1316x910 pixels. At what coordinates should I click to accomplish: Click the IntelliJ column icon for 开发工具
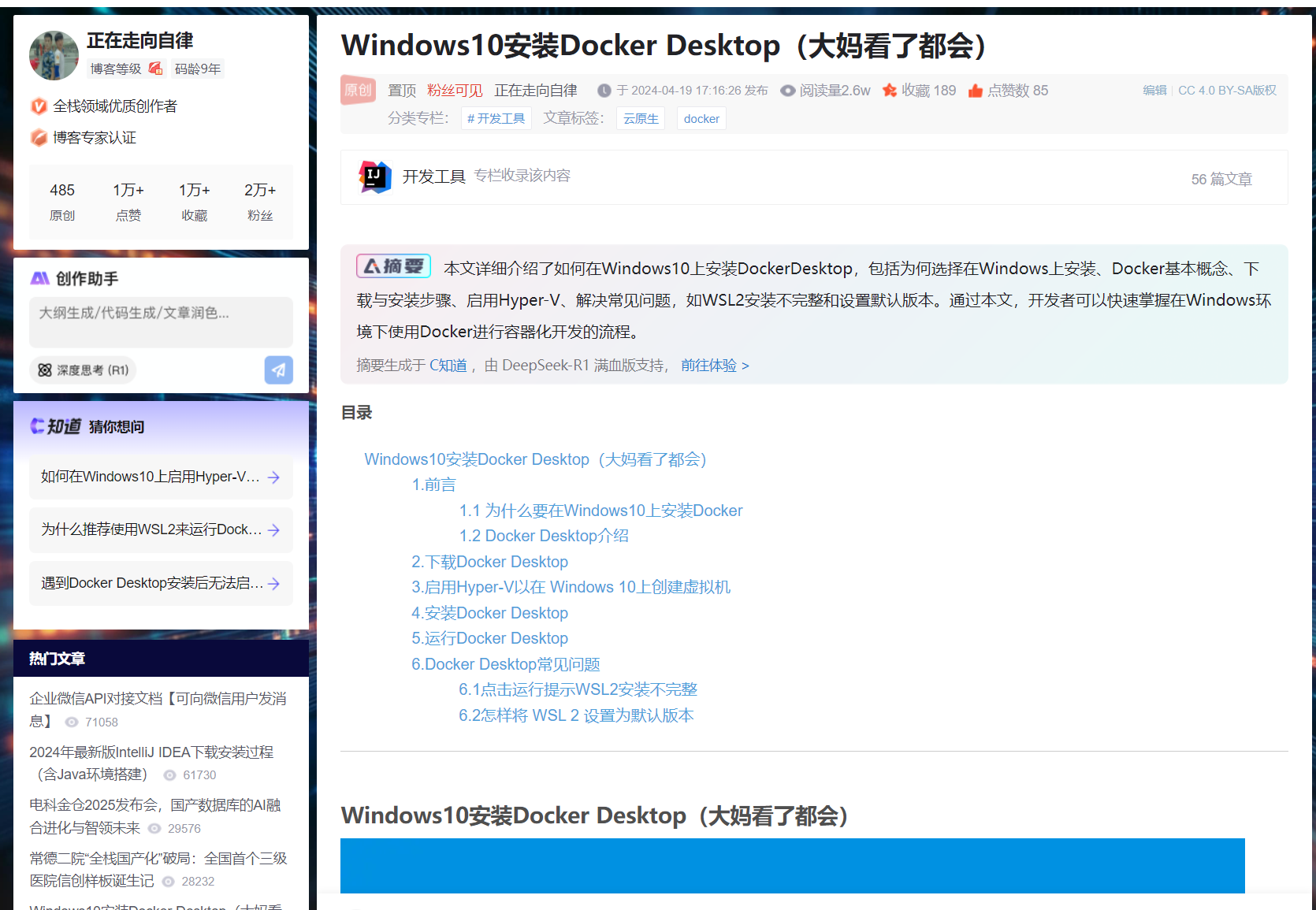click(x=375, y=176)
